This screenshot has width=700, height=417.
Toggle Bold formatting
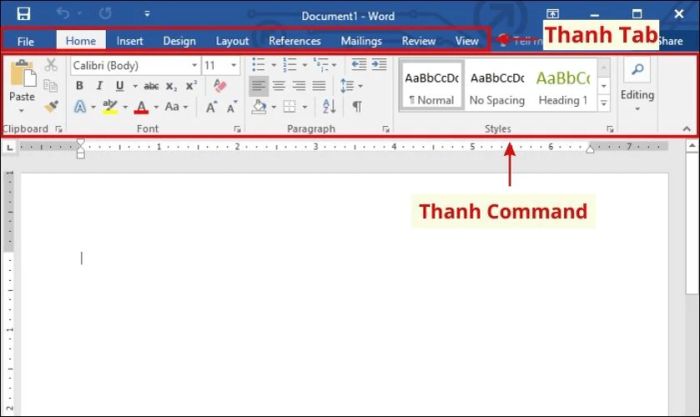click(79, 86)
